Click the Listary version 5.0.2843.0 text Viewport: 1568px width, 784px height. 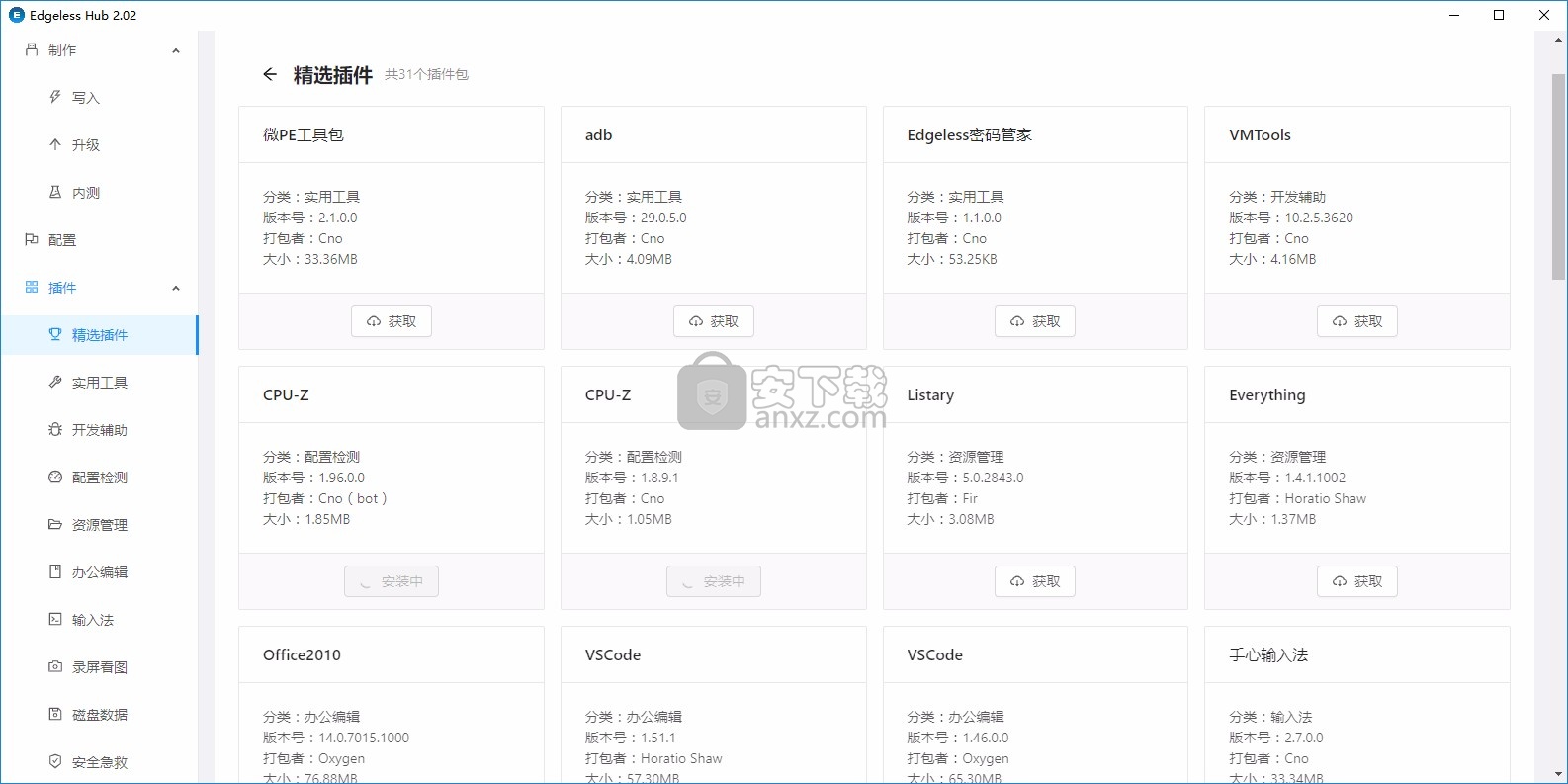(965, 478)
